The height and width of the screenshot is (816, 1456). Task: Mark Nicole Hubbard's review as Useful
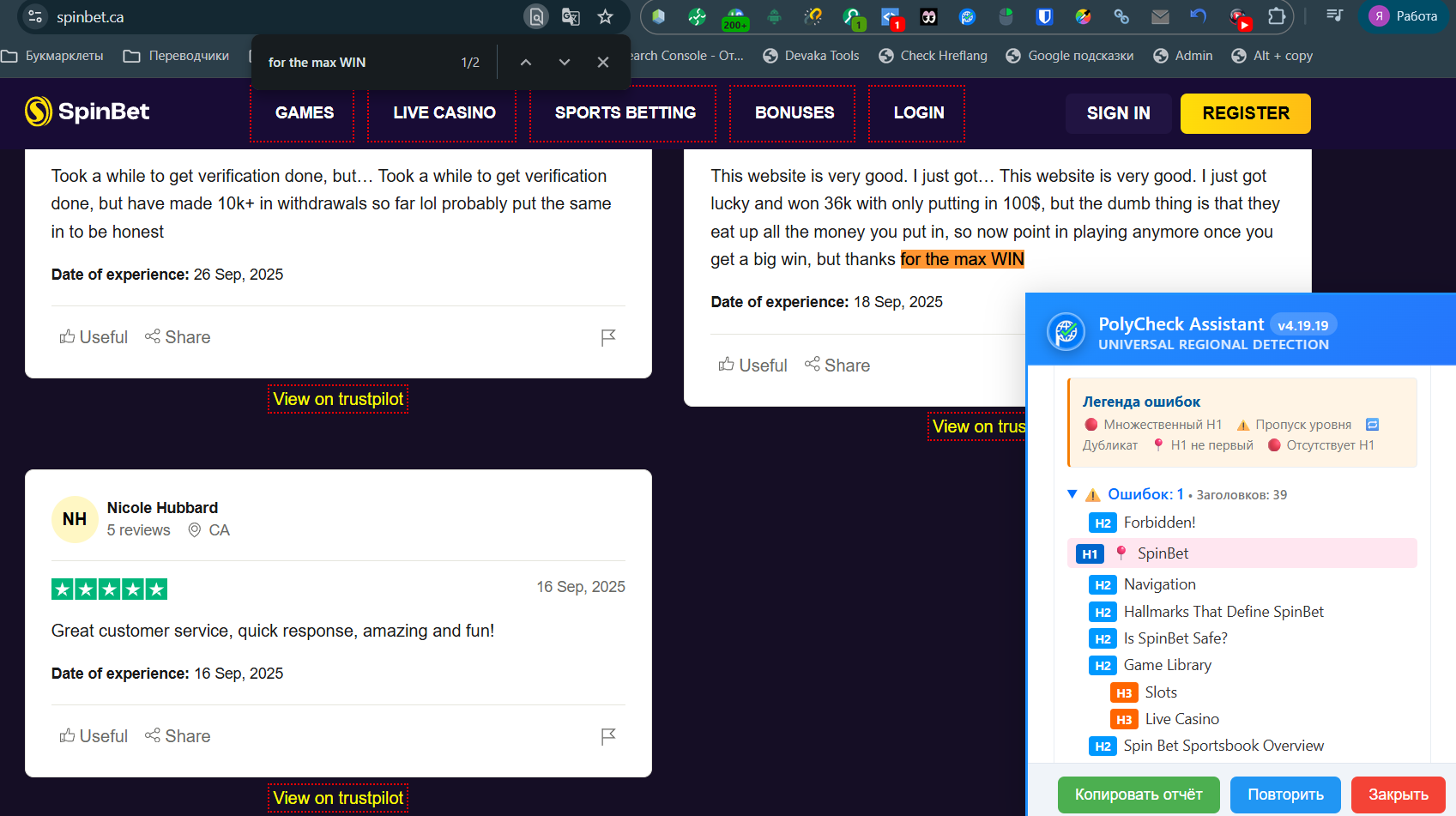click(x=94, y=736)
